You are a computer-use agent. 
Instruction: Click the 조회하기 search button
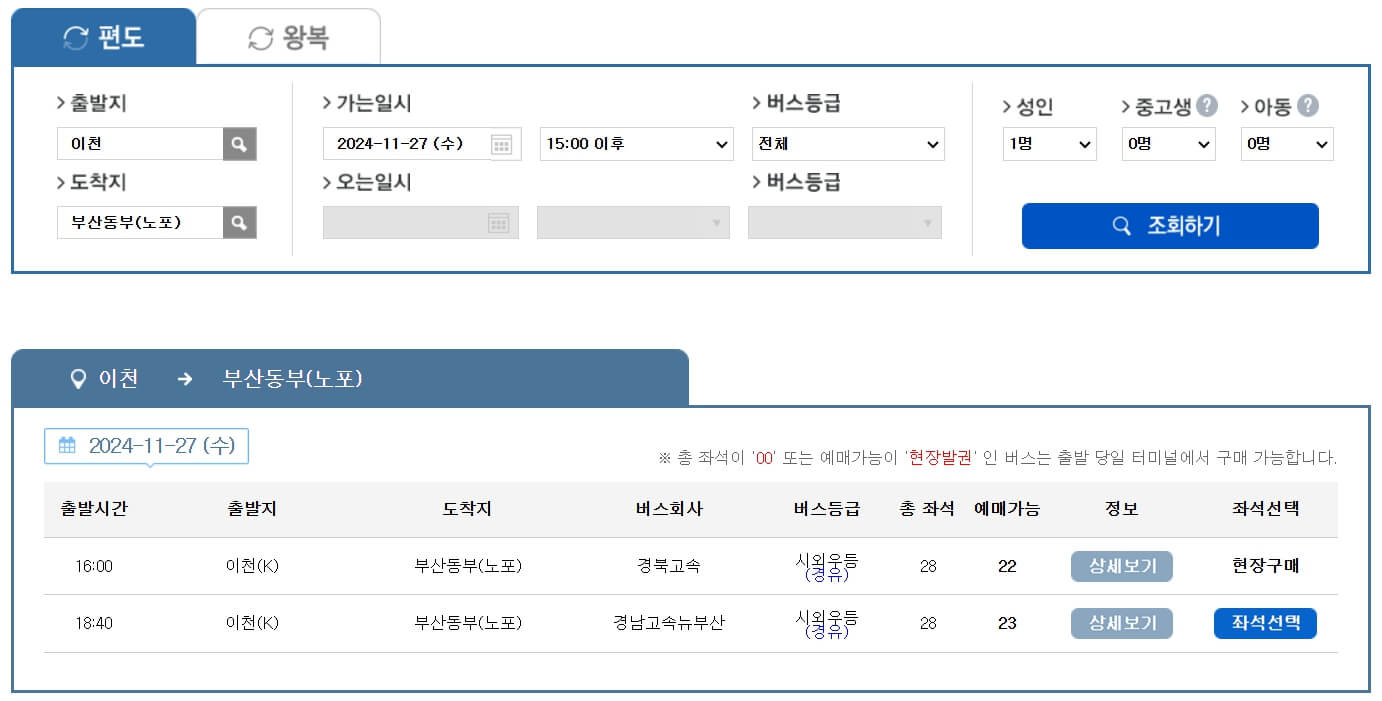pos(1169,226)
